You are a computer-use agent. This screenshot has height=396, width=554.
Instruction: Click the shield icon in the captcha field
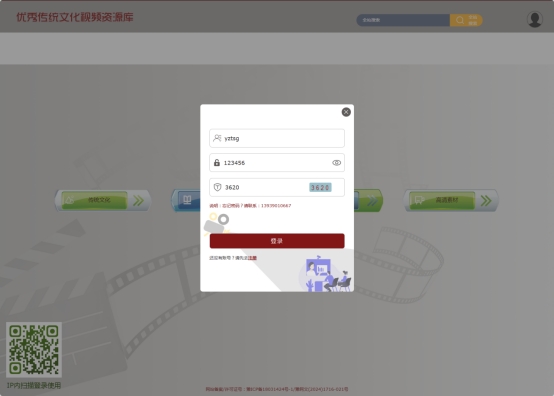tap(217, 187)
